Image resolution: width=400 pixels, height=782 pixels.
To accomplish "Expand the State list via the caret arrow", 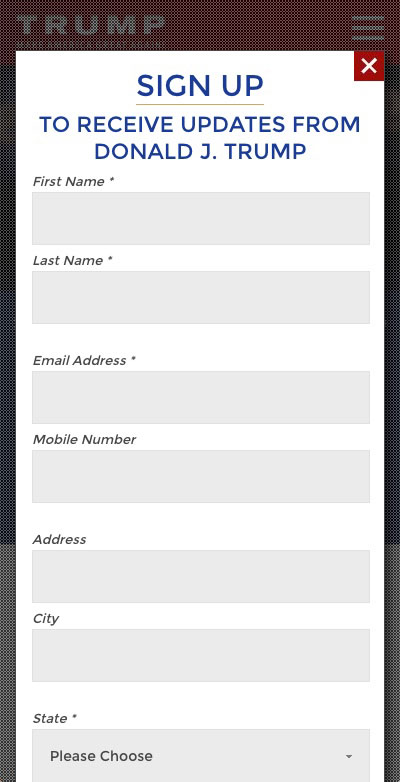I will [x=349, y=757].
